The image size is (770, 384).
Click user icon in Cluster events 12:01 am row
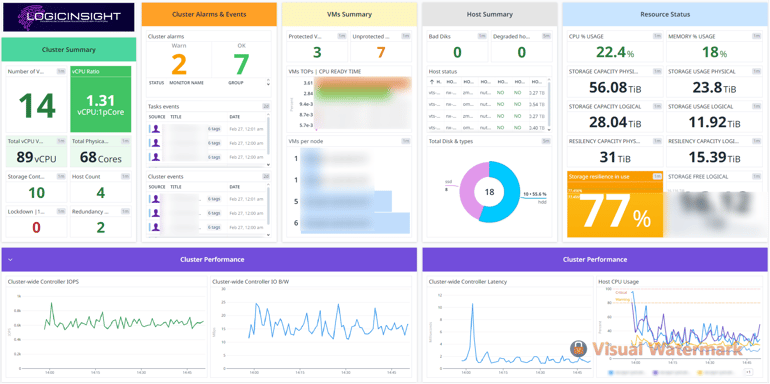tap(156, 199)
